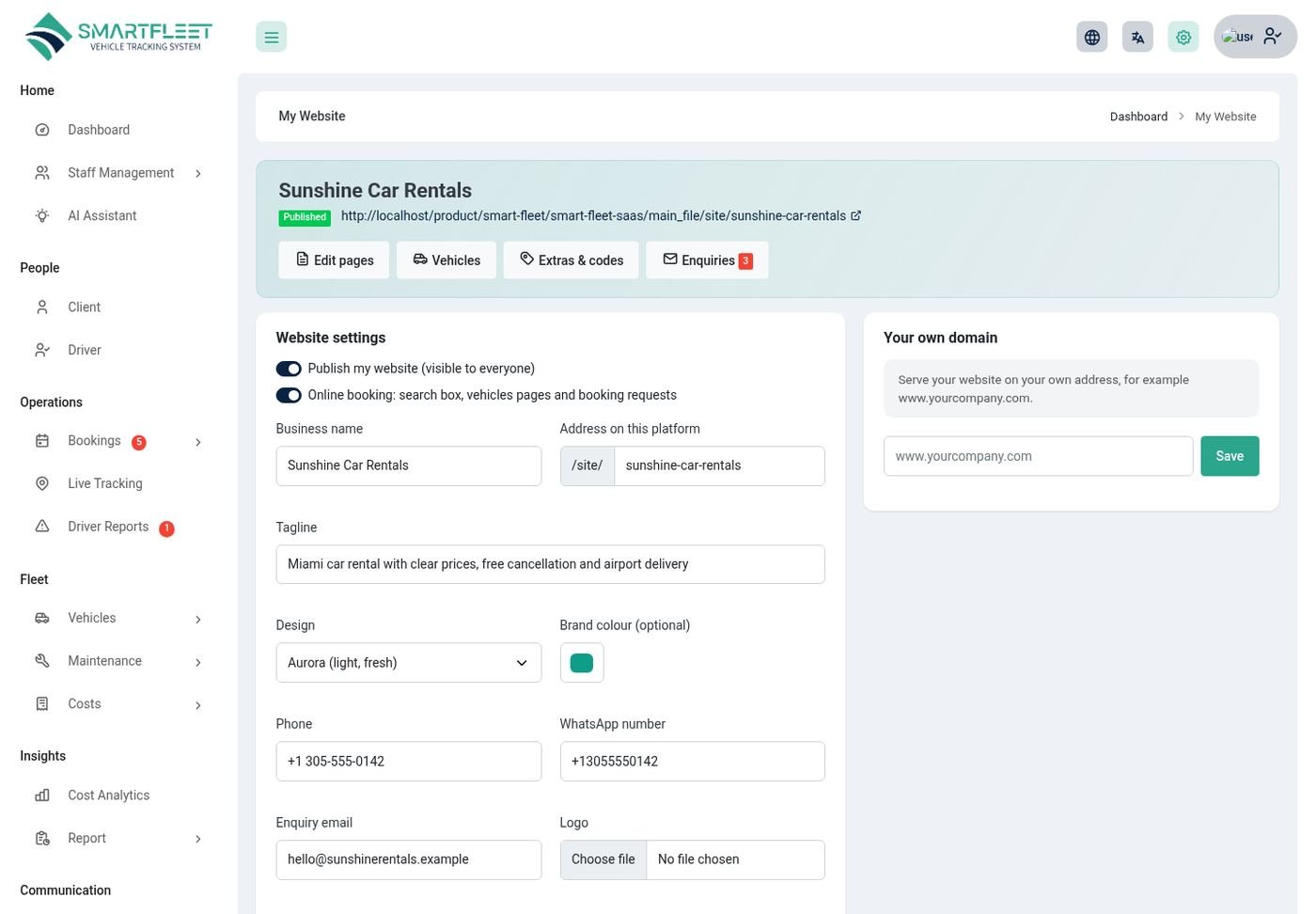1316x914 pixels.
Task: Open external link icon beside site URL
Action: click(x=855, y=215)
